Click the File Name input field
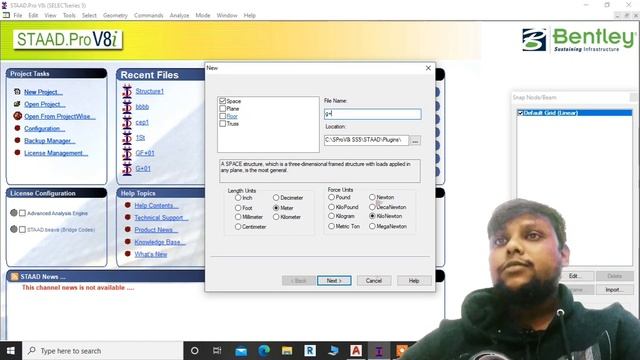Image resolution: width=640 pixels, height=360 pixels. (x=373, y=114)
